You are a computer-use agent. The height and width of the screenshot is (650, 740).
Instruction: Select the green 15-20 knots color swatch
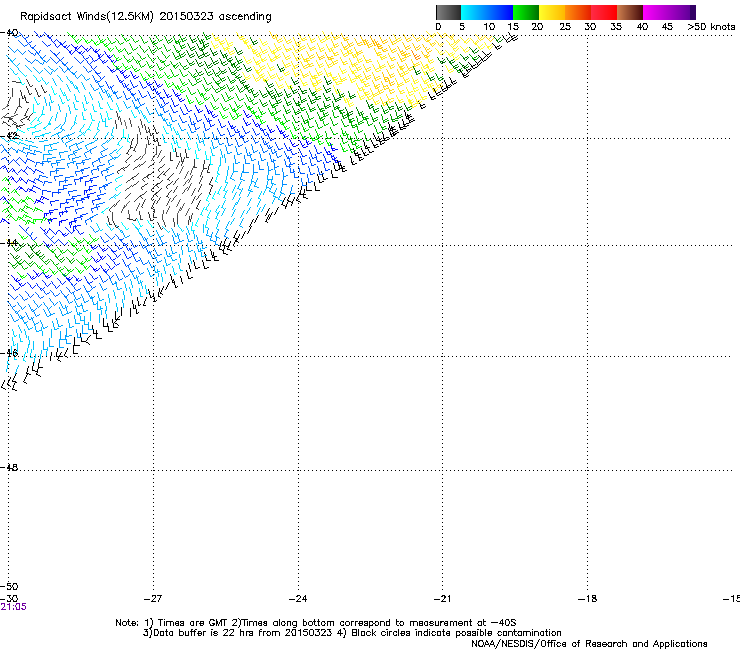(x=526, y=12)
